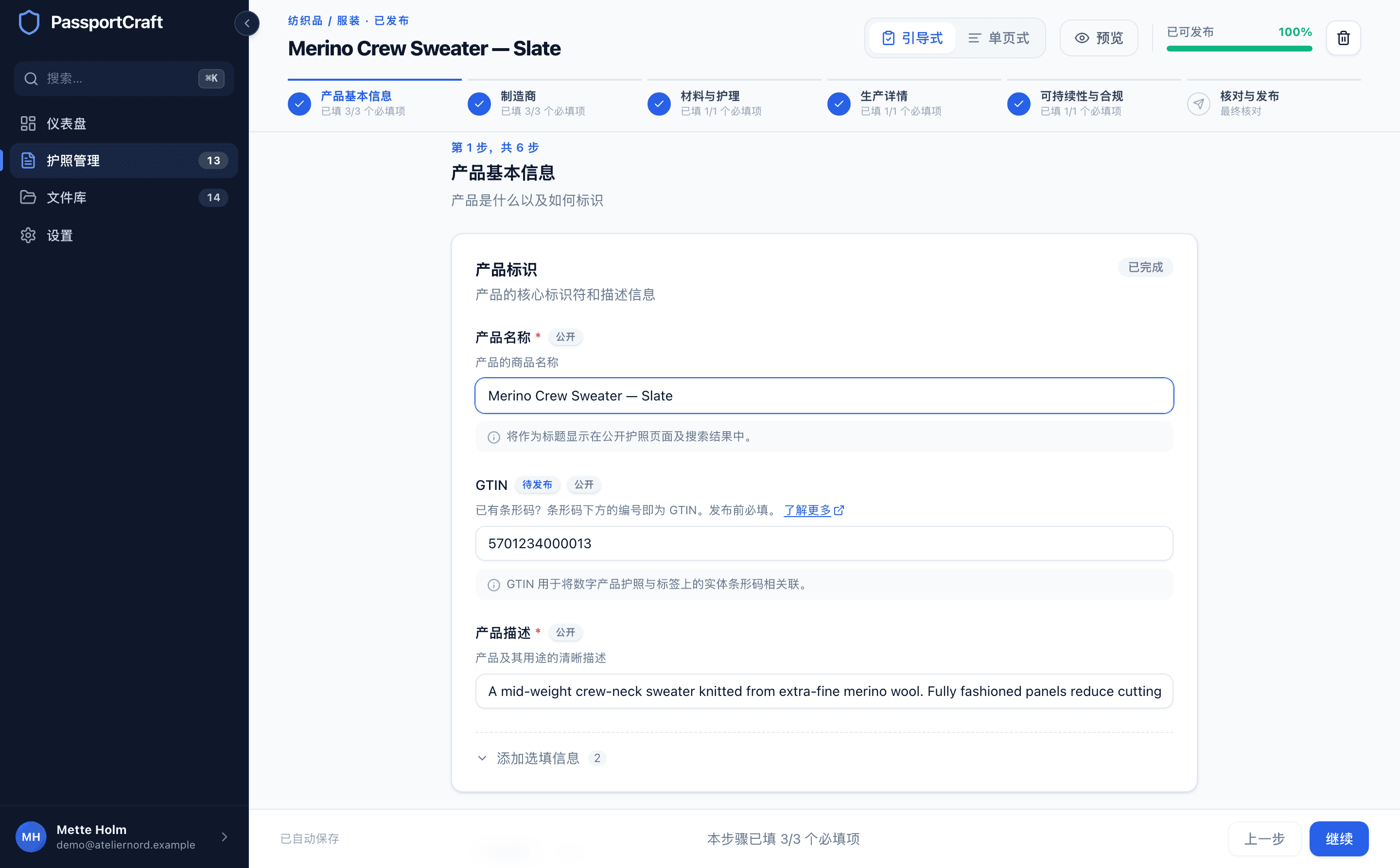Click the ⌘K shortcut badge
Screen dimensions: 1400x868
211,79
